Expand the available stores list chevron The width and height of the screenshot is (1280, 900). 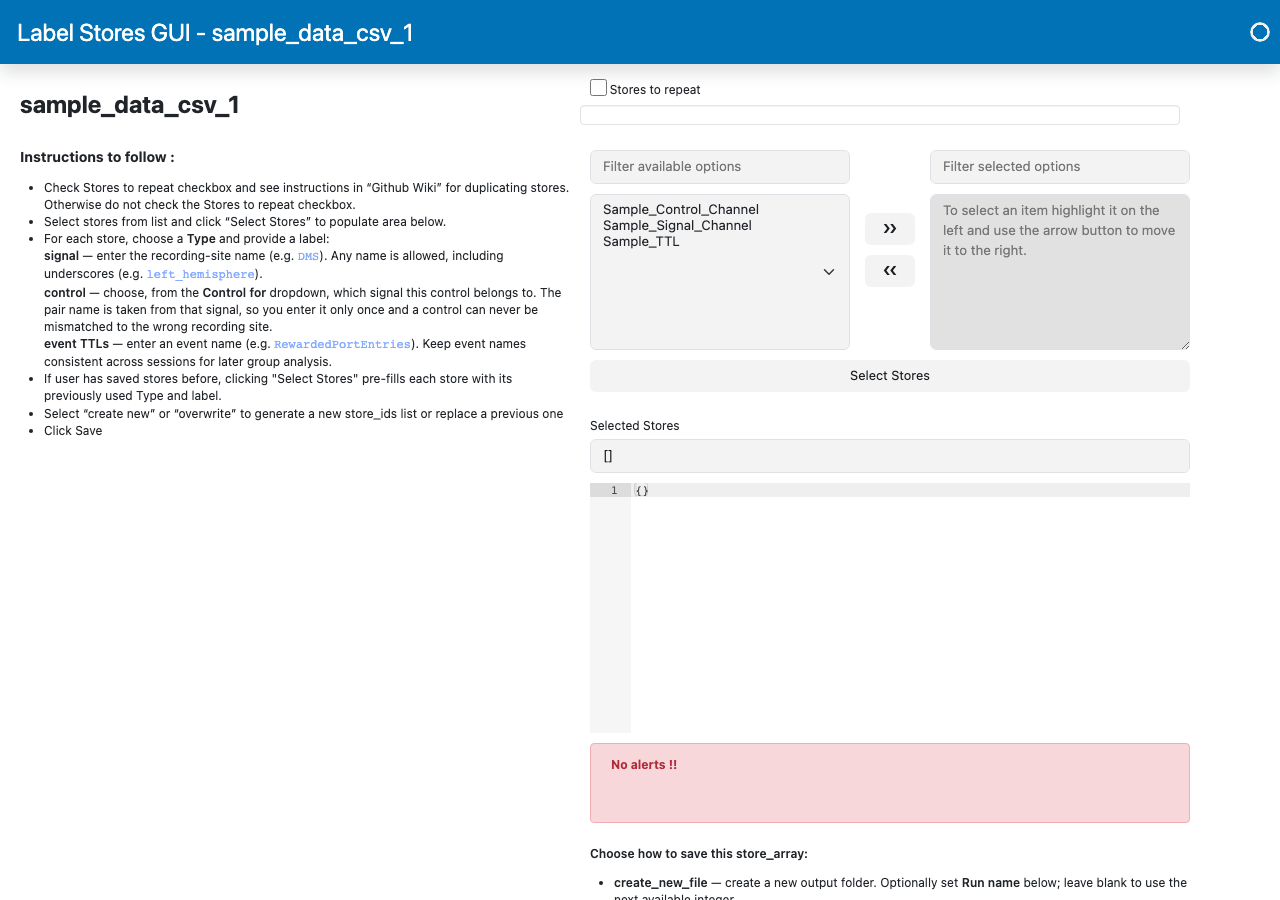coord(829,272)
